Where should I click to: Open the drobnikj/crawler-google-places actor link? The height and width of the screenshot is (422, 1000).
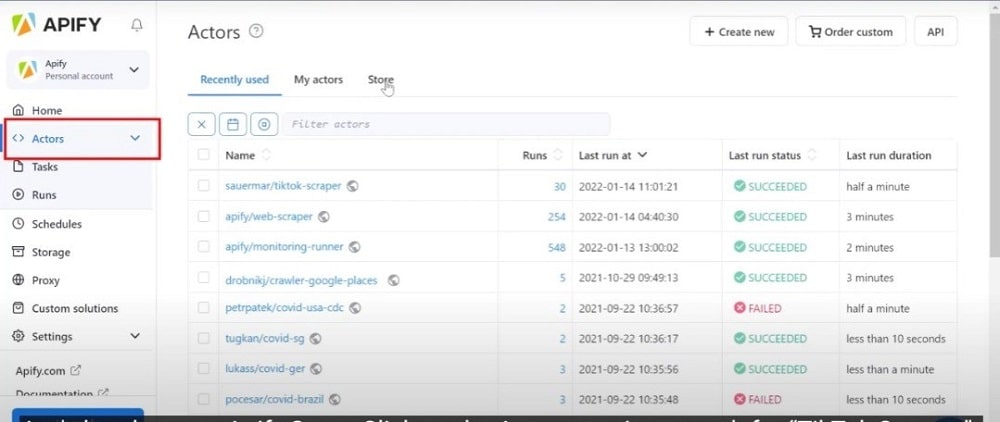click(x=301, y=280)
